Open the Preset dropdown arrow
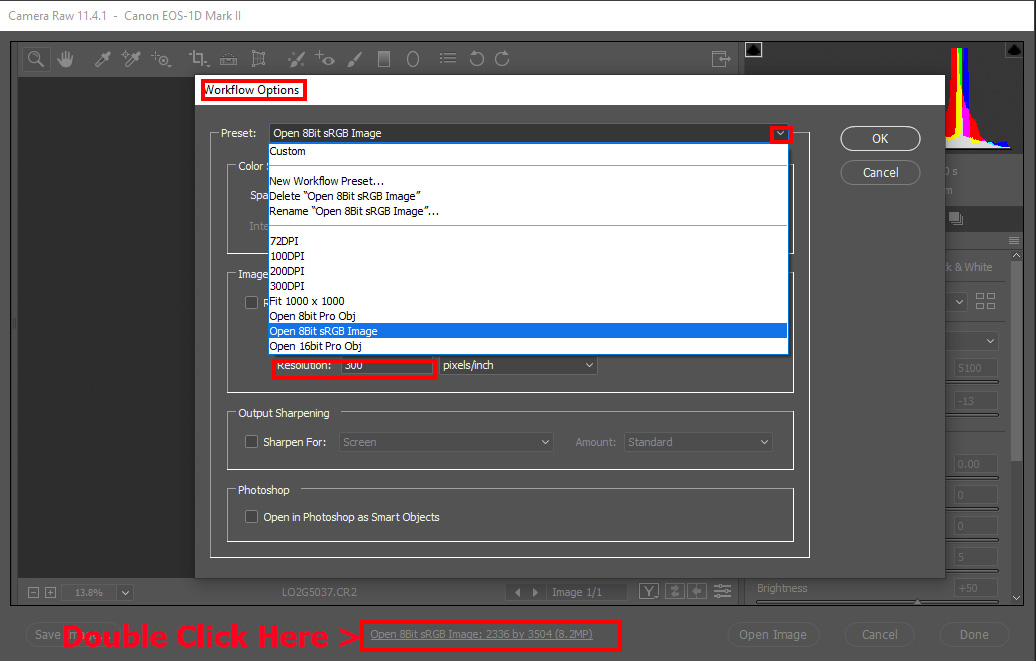This screenshot has height=661, width=1036. click(x=780, y=133)
